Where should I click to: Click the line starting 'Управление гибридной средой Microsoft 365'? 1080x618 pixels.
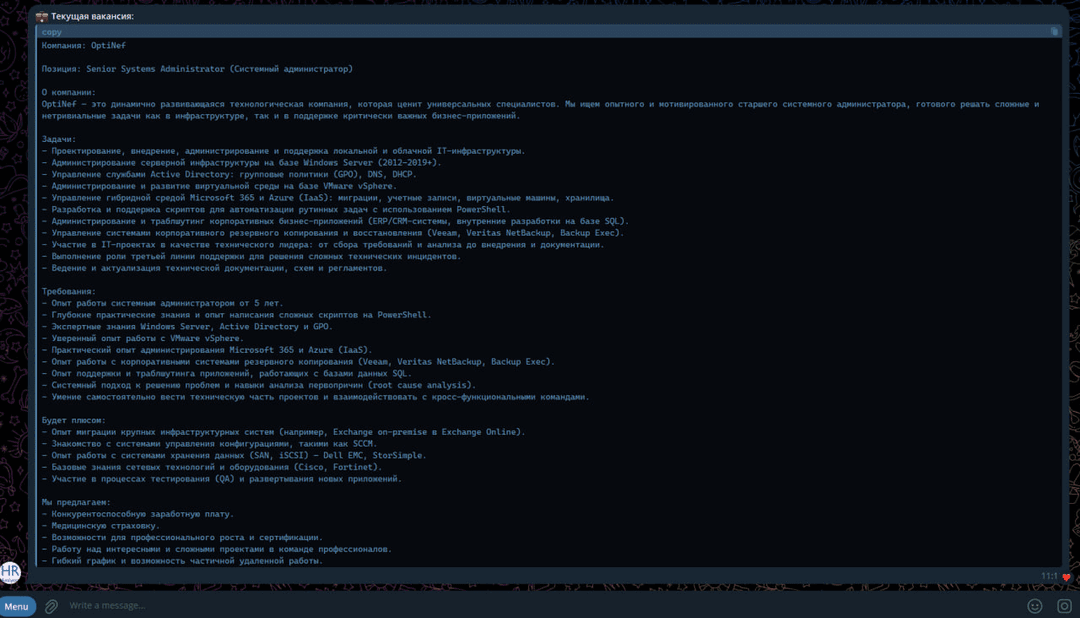pyautogui.click(x=328, y=198)
